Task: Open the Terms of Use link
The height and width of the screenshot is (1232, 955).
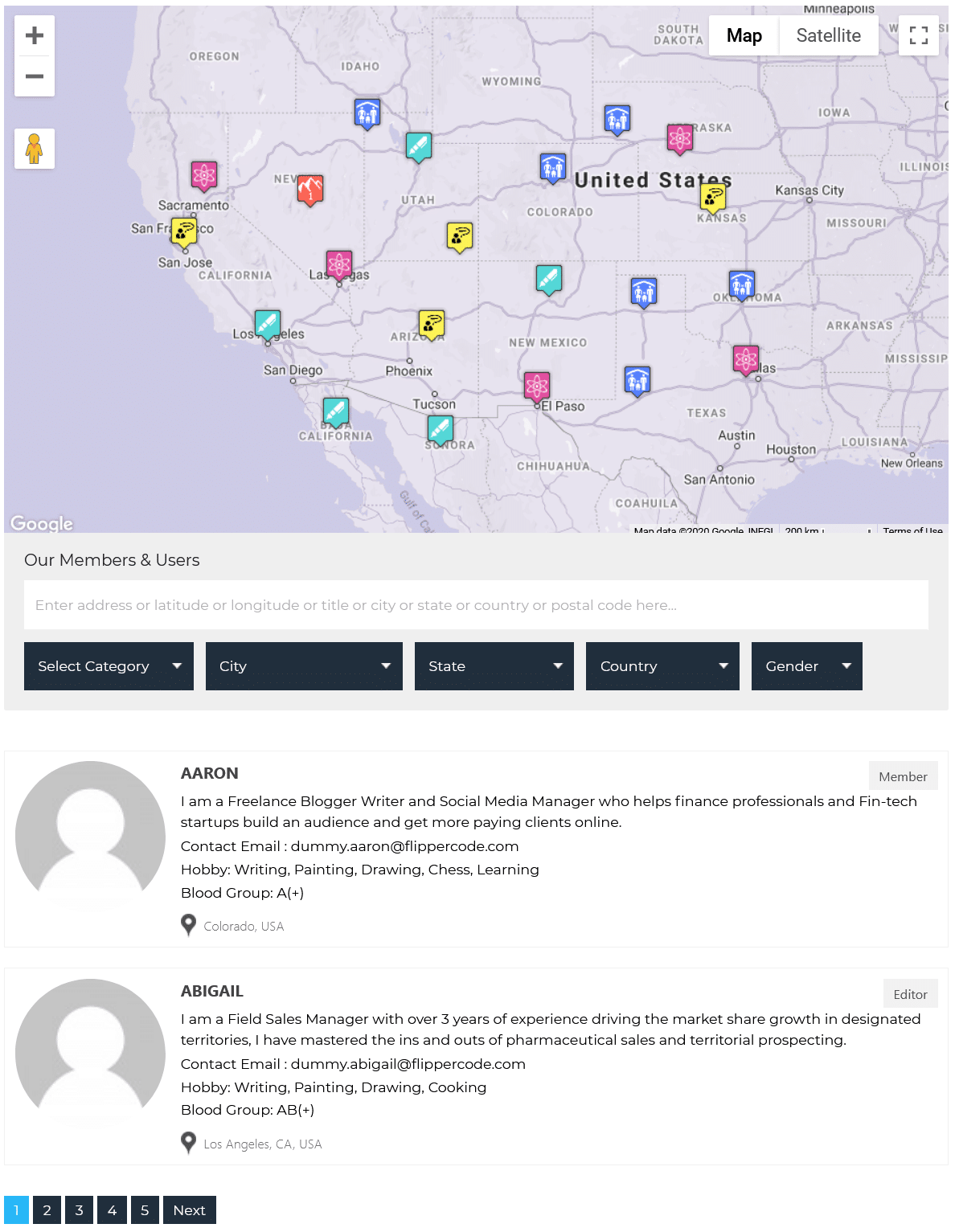Action: [912, 531]
